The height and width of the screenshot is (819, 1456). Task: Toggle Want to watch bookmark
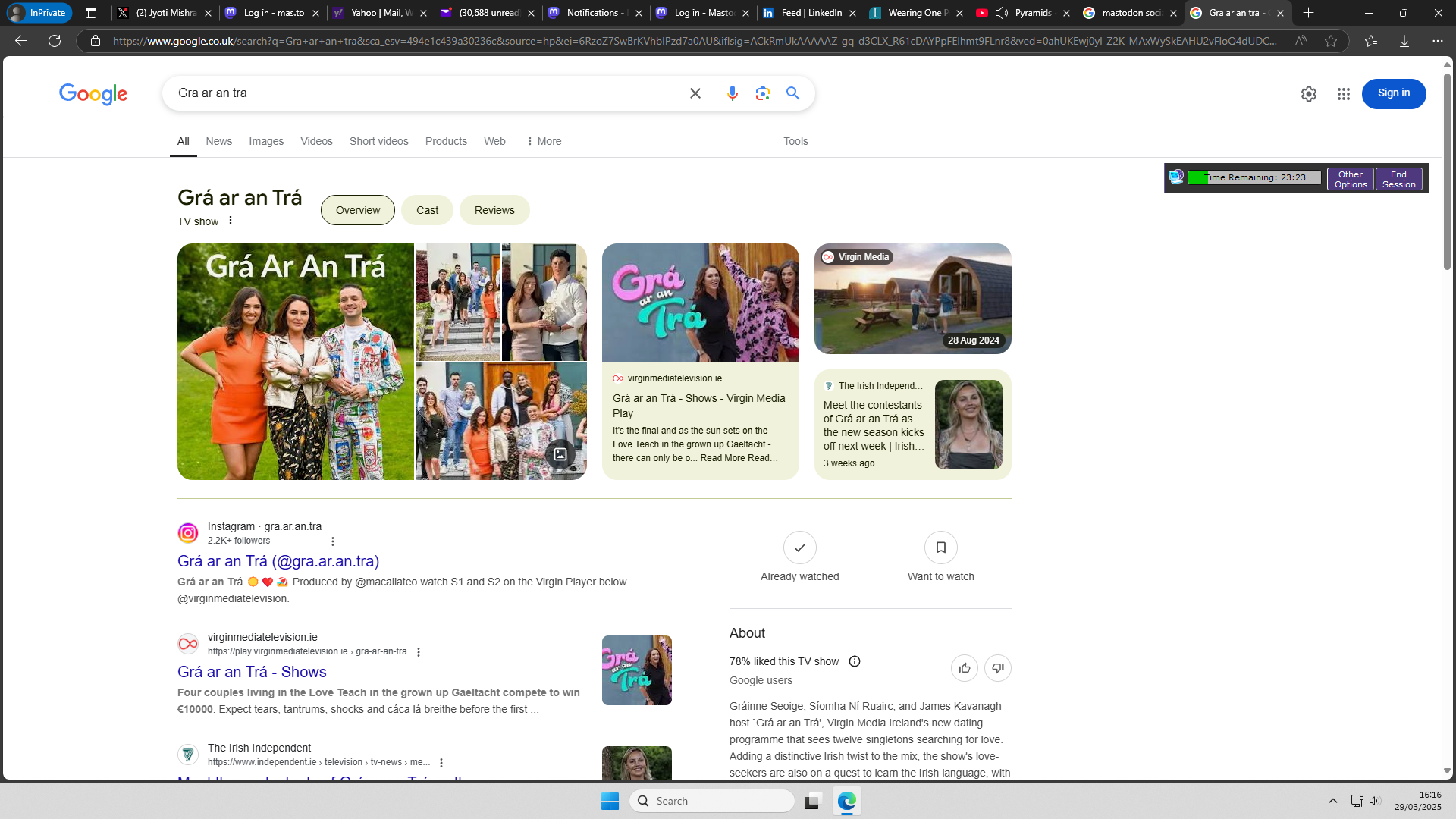940,548
